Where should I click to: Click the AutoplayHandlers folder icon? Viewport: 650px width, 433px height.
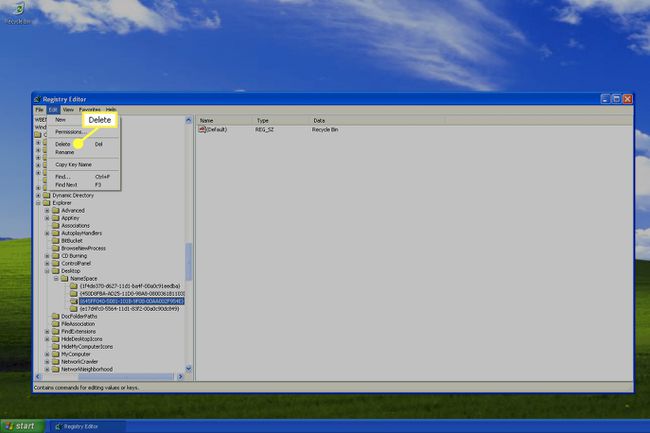coord(56,233)
